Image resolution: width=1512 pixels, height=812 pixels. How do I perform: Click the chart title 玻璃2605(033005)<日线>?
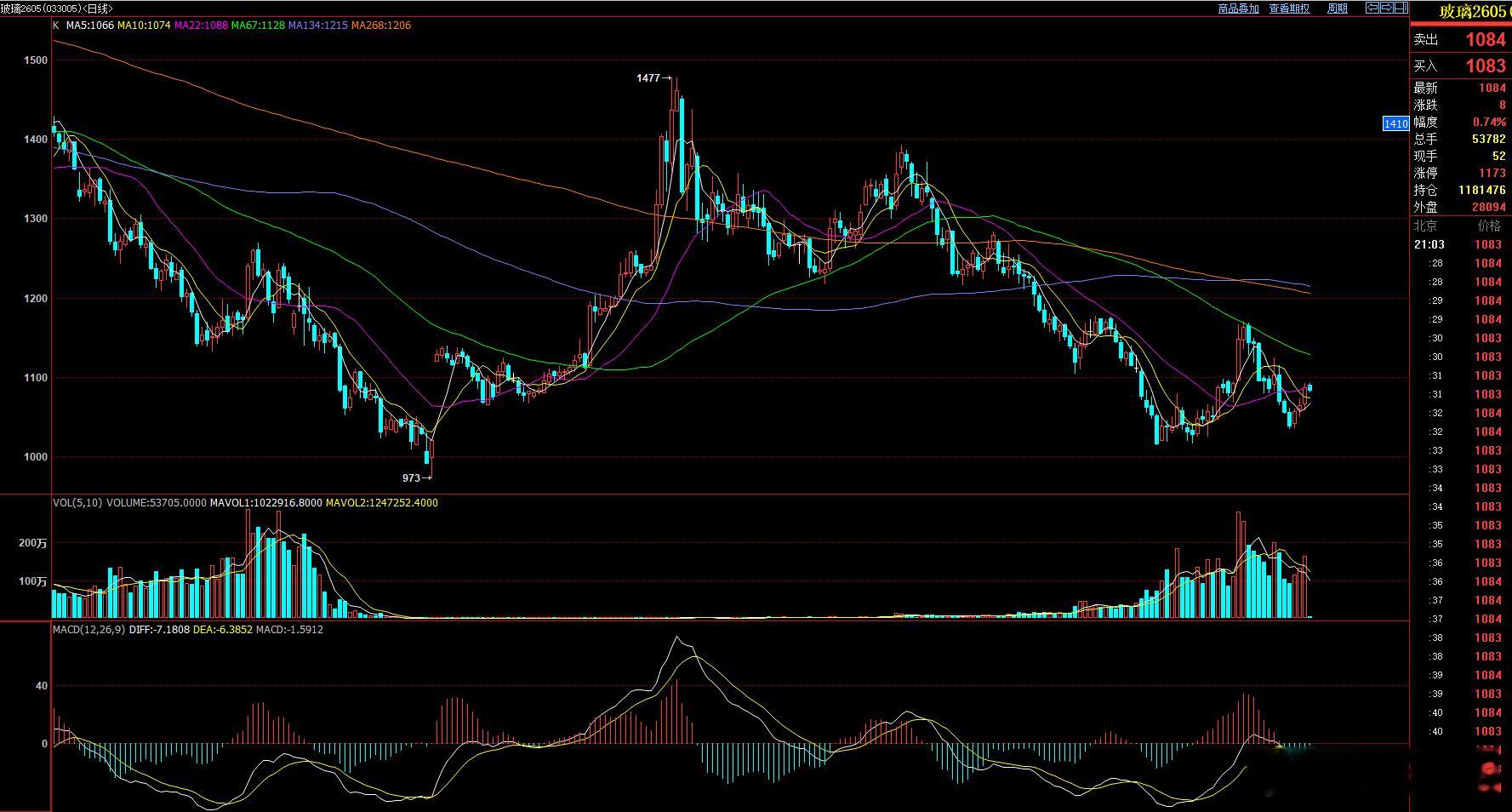[57, 9]
